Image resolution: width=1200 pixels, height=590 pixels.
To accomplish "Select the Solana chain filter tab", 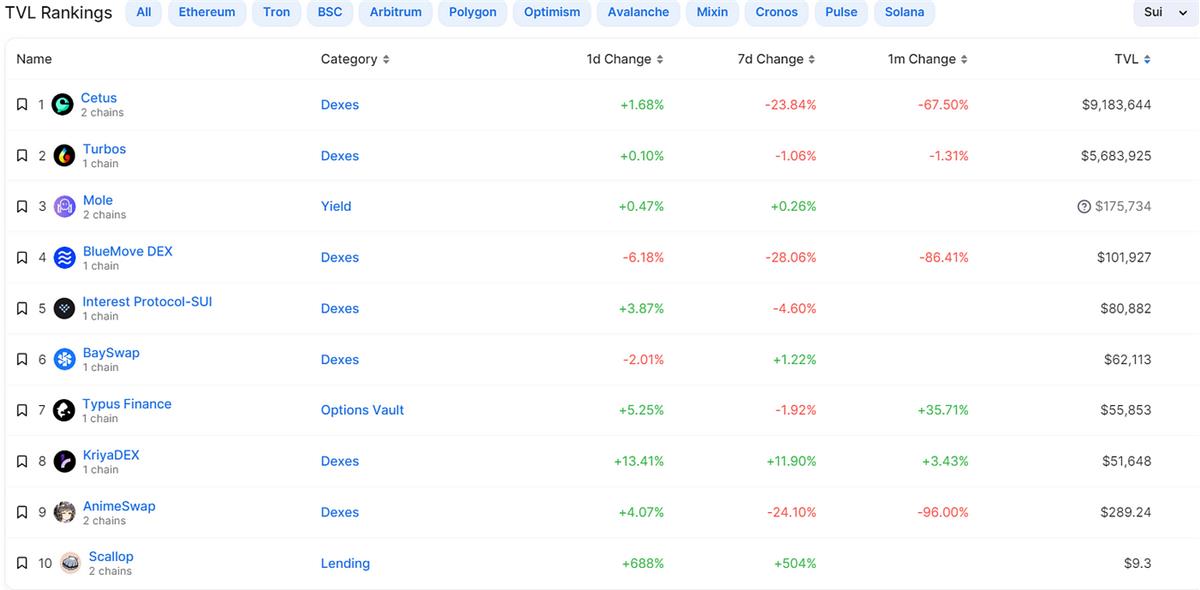I will coord(904,12).
